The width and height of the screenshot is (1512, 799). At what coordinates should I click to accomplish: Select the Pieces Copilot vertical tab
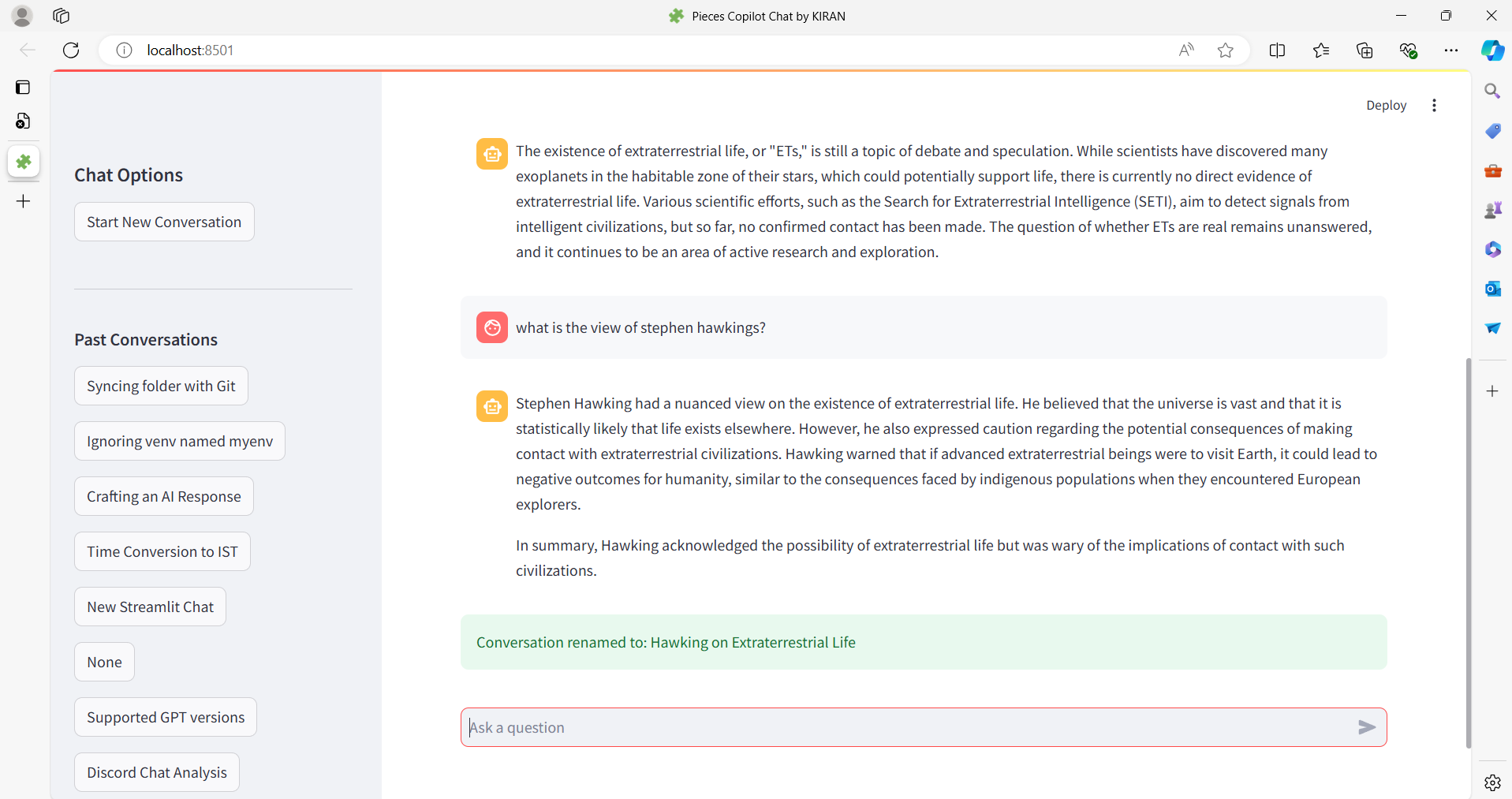click(x=24, y=162)
